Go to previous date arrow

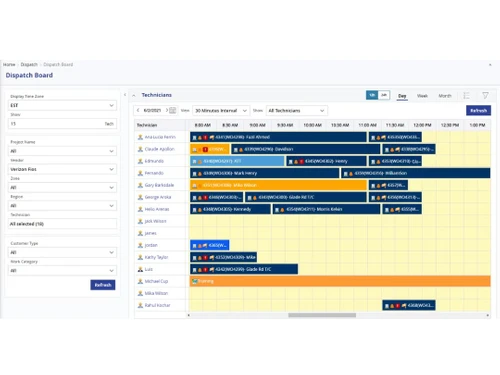[138, 110]
